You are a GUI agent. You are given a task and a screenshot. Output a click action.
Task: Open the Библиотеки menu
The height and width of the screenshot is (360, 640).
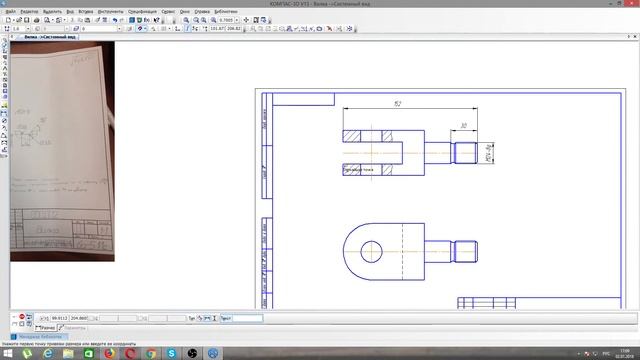(x=226, y=12)
